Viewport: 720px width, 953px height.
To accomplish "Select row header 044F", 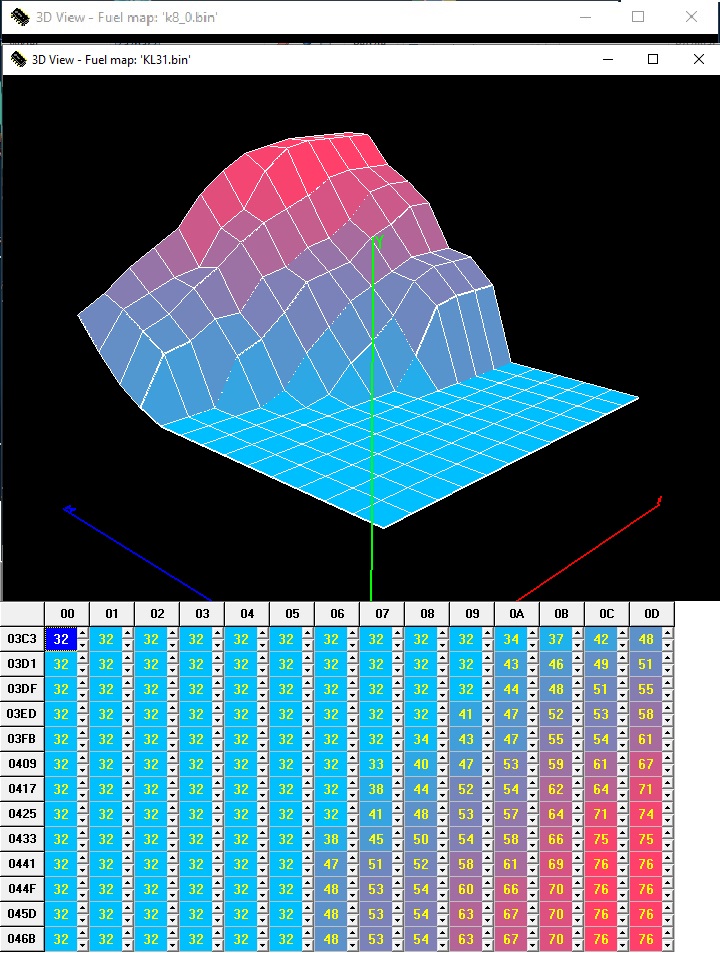I will [x=22, y=889].
